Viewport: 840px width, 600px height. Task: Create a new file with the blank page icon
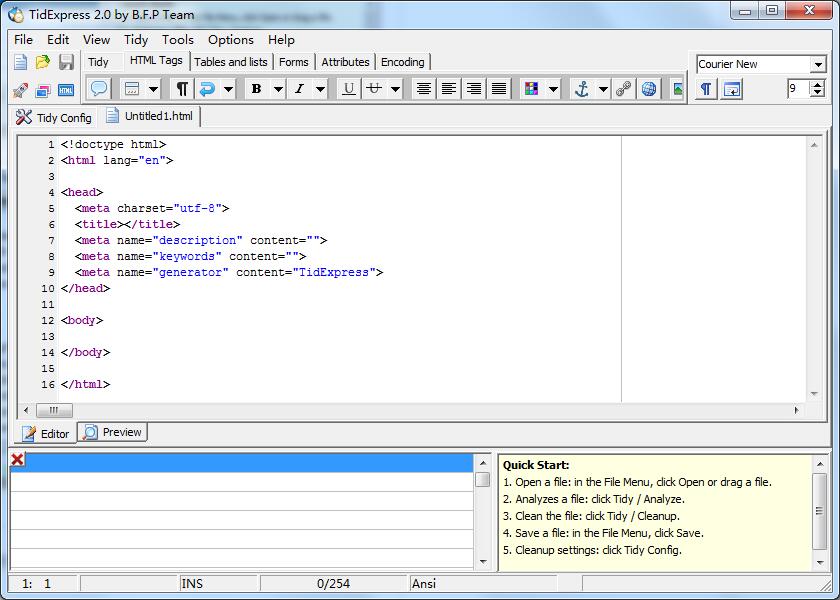pyautogui.click(x=20, y=62)
